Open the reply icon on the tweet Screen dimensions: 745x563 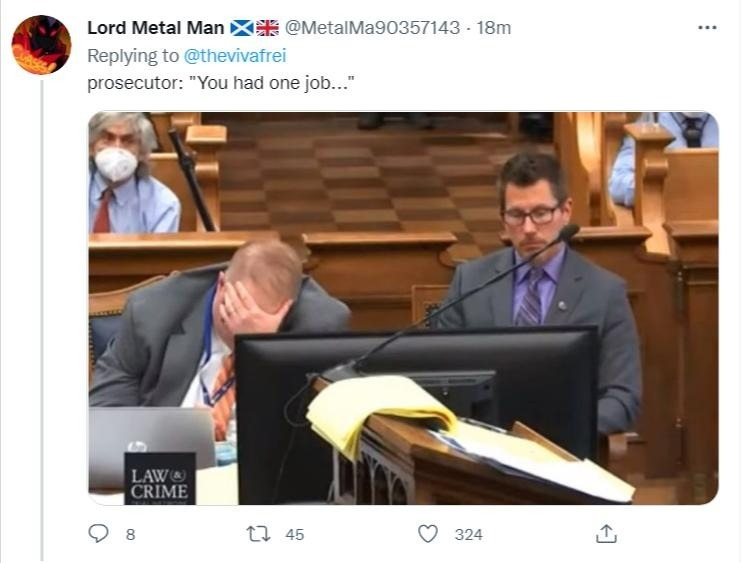[x=98, y=534]
